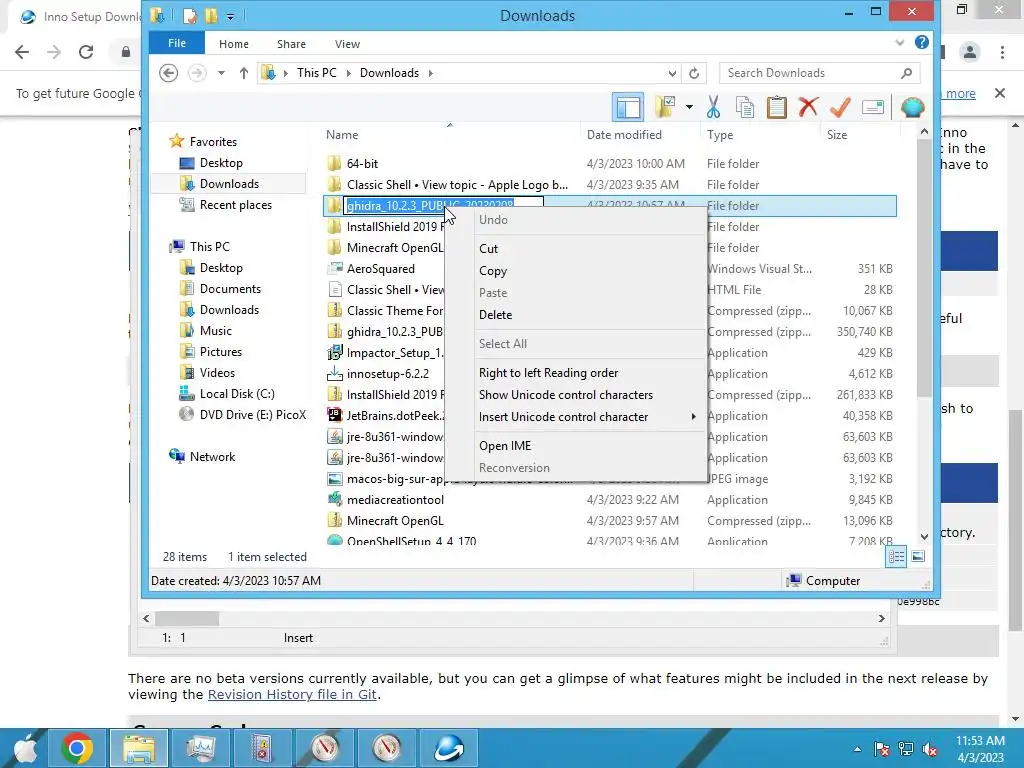
Task: Open the File ribbon tab
Action: [x=176, y=43]
